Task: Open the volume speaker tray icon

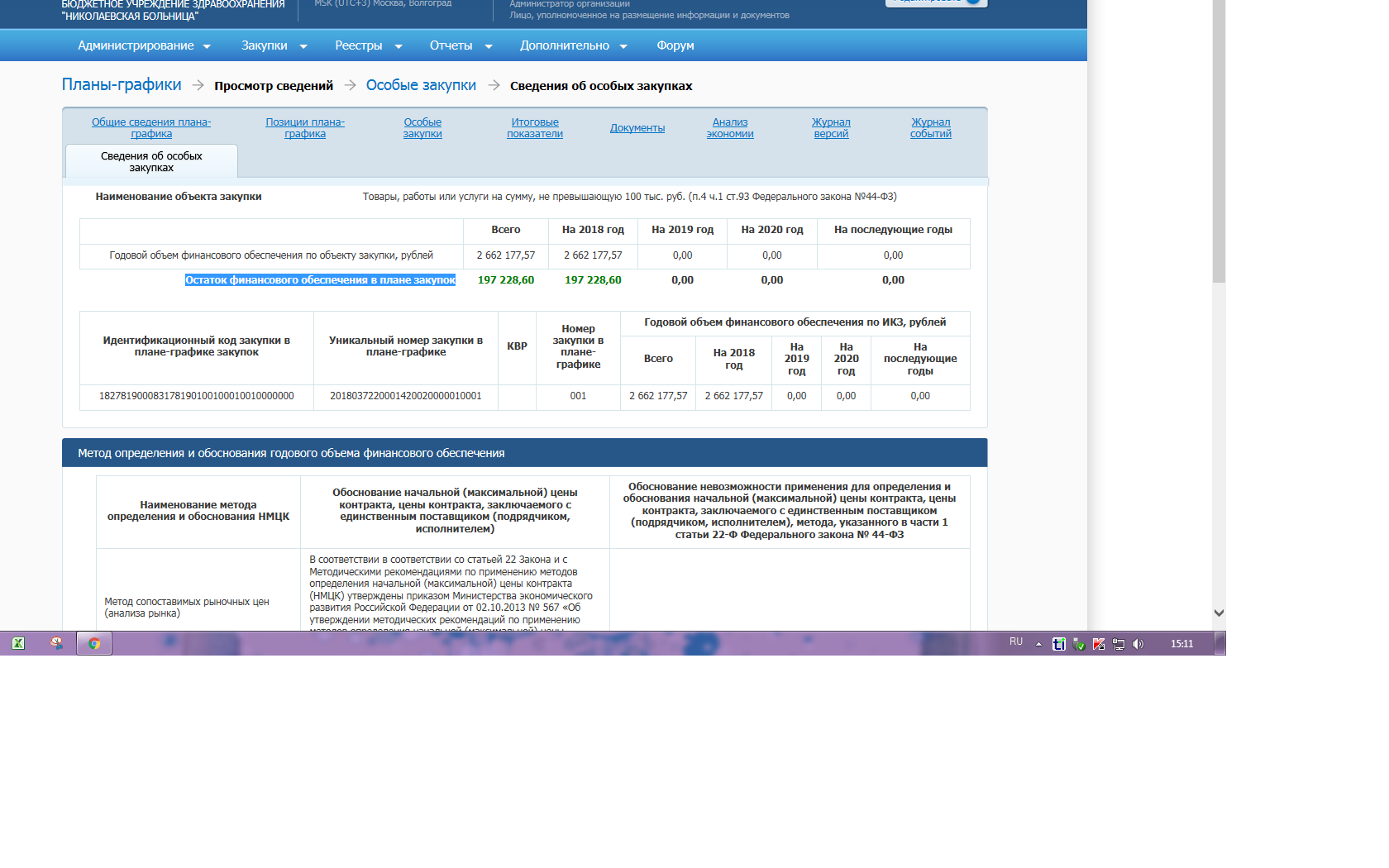Action: coord(1138,644)
